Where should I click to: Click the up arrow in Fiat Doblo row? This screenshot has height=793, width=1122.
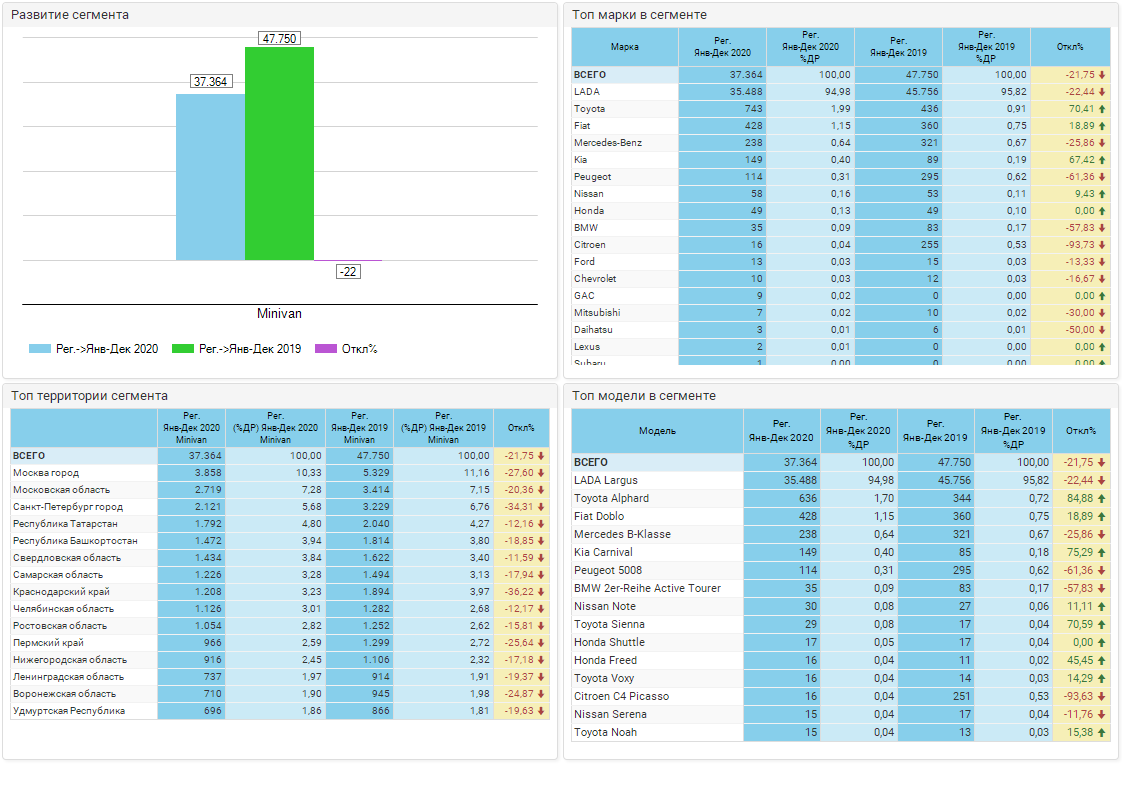pyautogui.click(x=1102, y=516)
